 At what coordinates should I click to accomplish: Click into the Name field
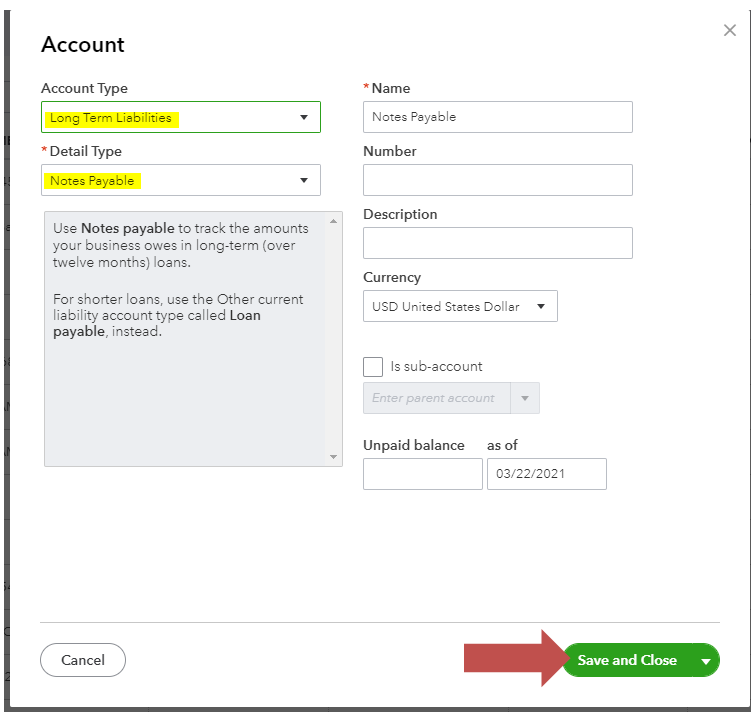pos(497,117)
